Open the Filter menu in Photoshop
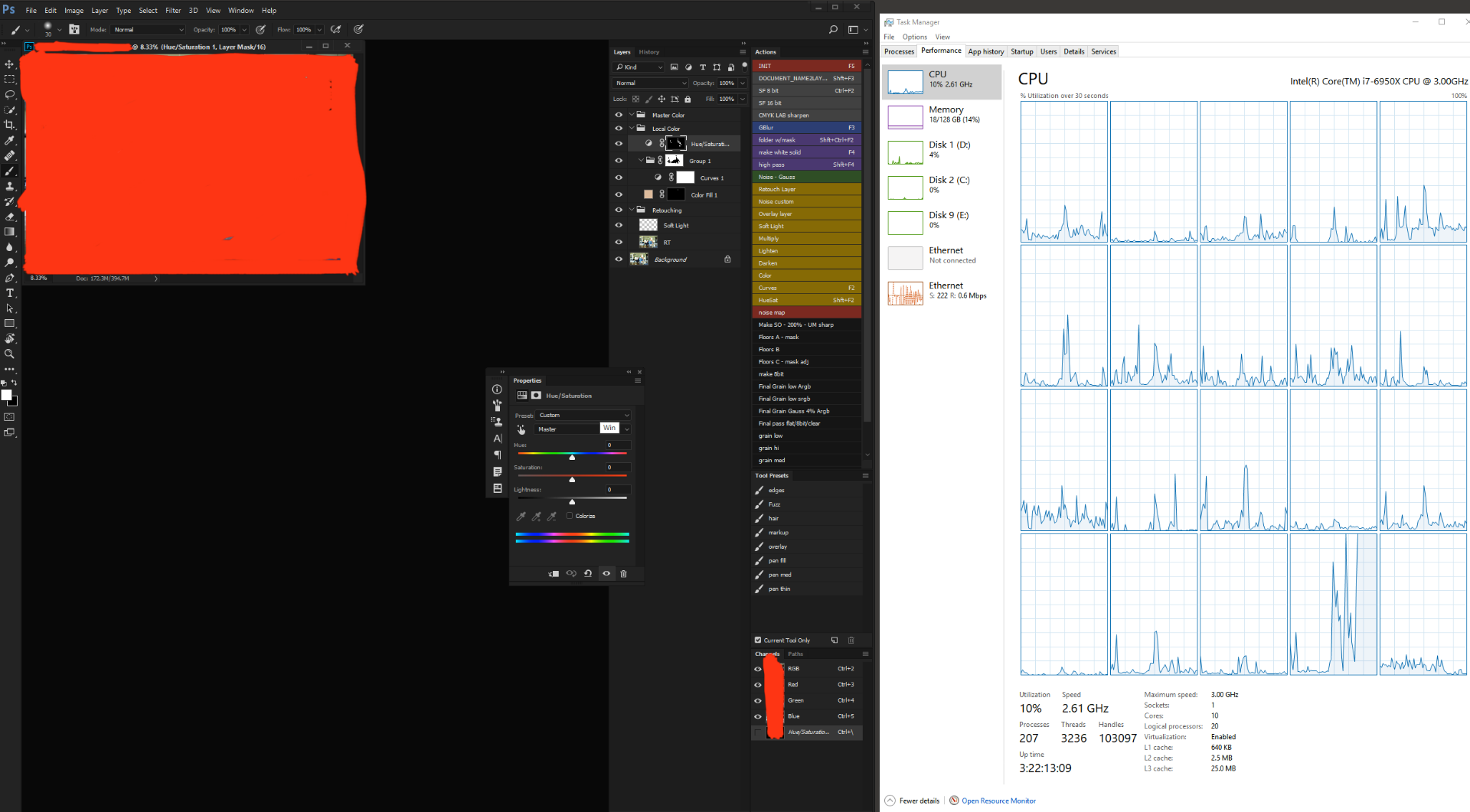Image resolution: width=1470 pixels, height=812 pixels. coord(173,10)
